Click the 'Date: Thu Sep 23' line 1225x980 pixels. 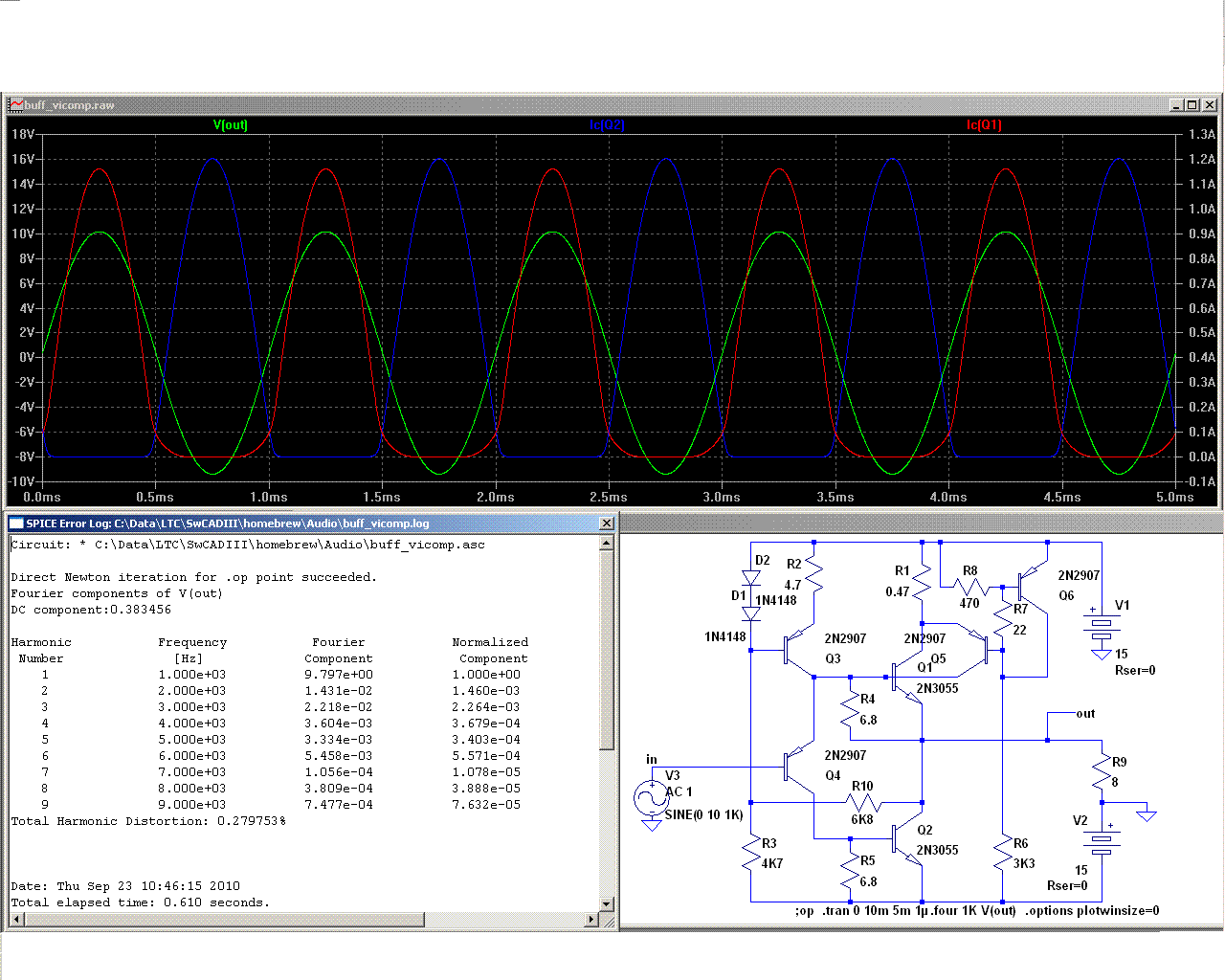tap(125, 886)
